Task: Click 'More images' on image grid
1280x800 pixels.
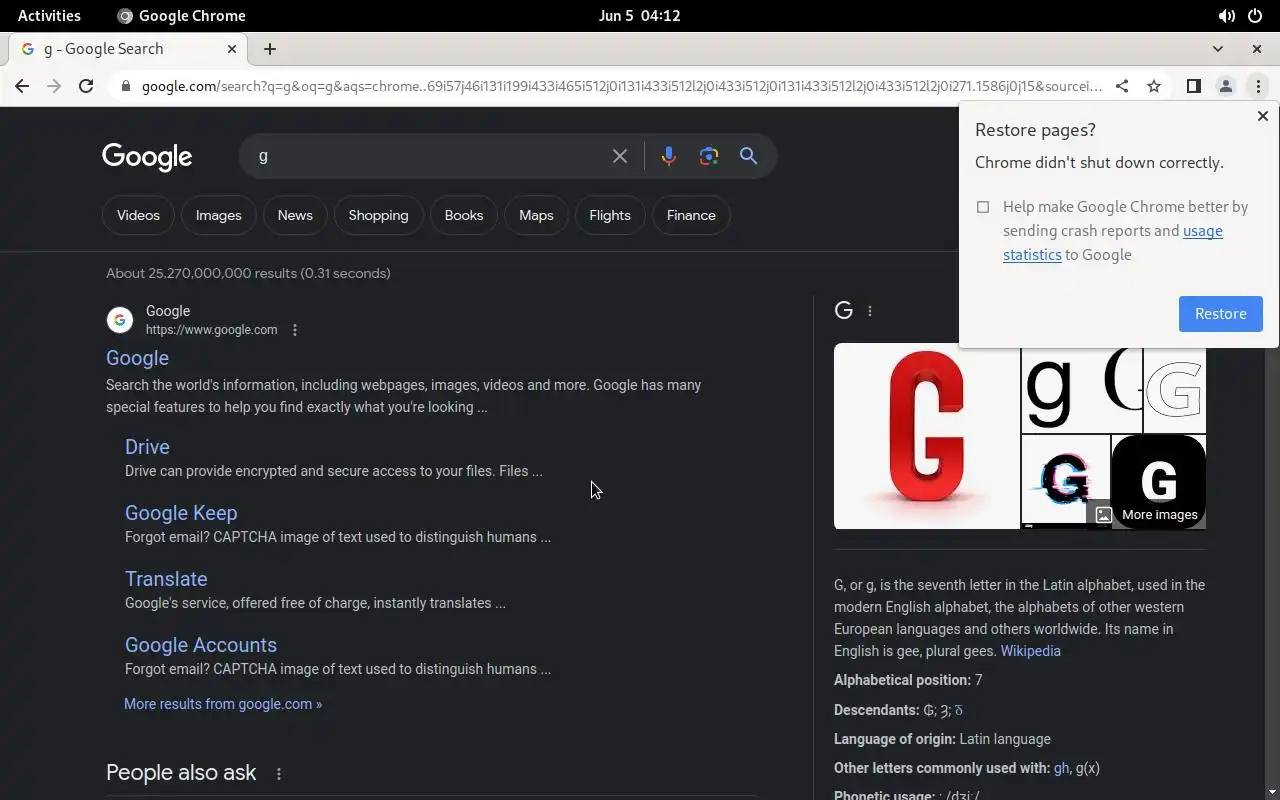Action: click(1146, 515)
